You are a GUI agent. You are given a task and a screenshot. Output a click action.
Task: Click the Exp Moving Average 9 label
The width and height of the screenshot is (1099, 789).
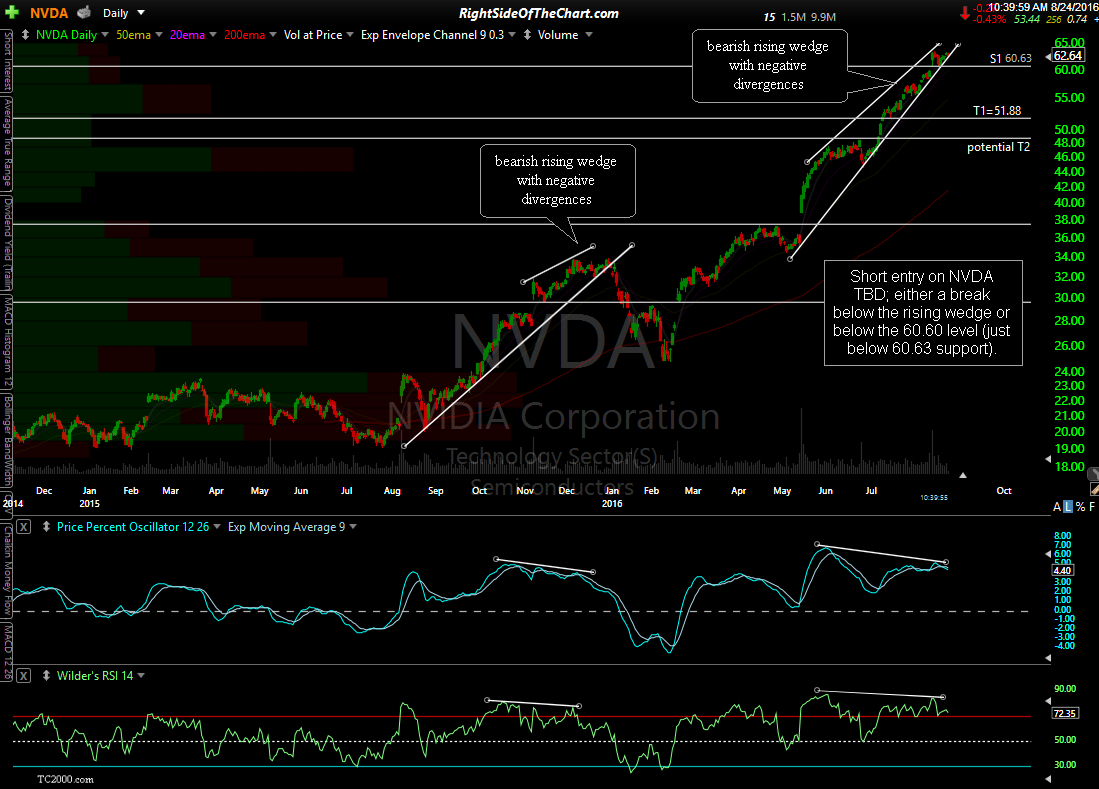286,526
